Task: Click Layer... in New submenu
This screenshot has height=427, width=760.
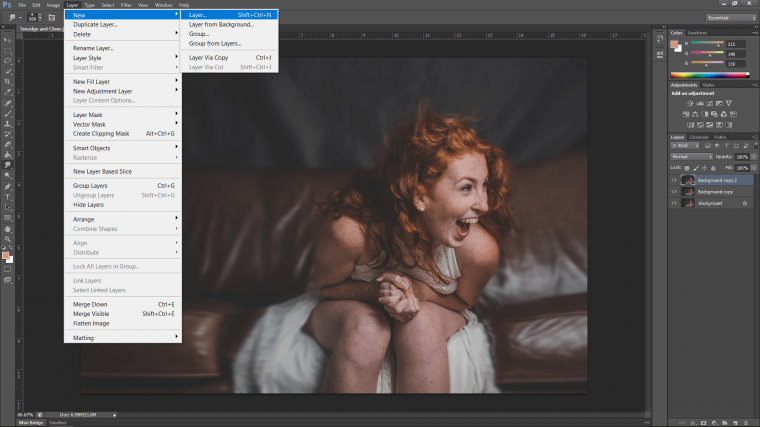Action: pos(229,15)
